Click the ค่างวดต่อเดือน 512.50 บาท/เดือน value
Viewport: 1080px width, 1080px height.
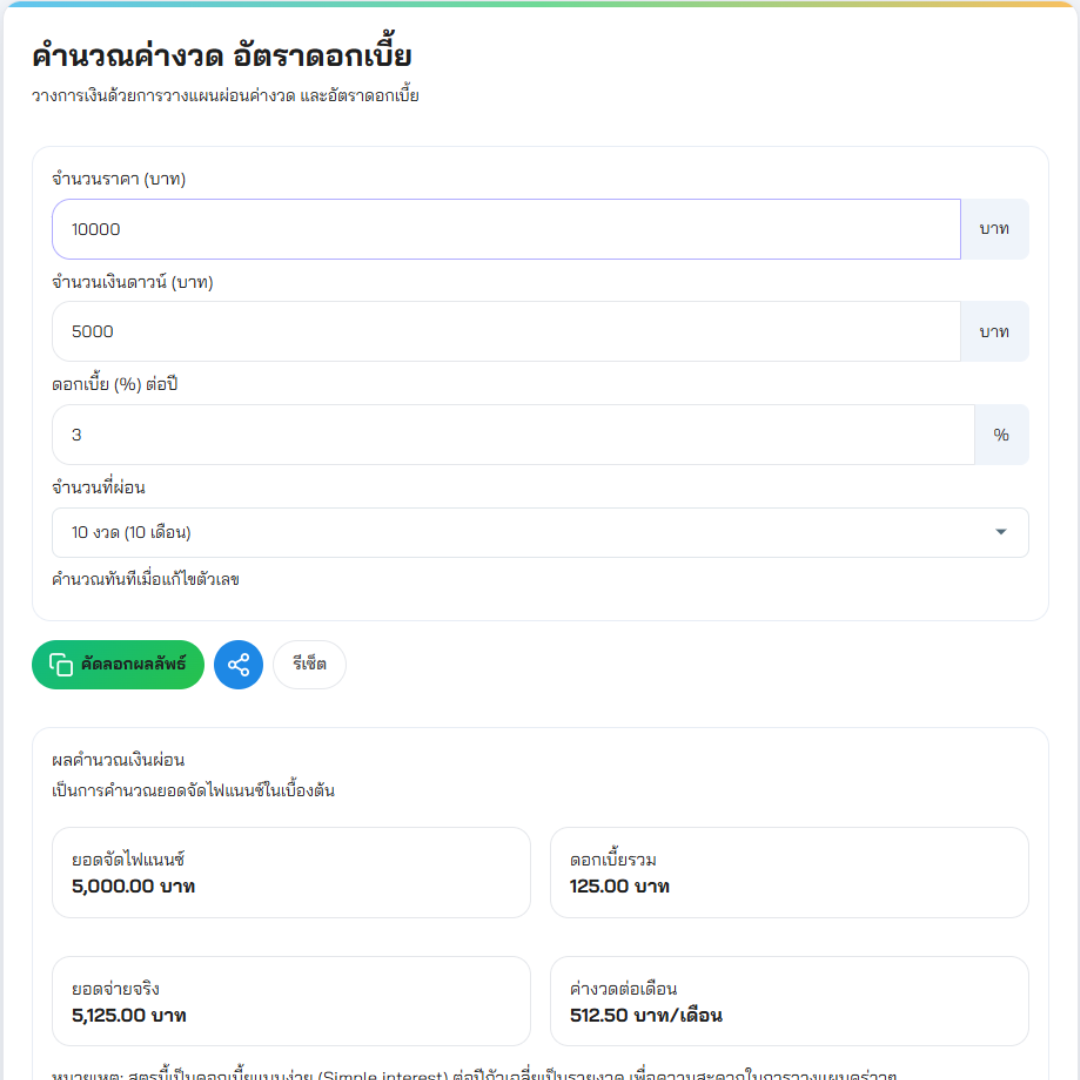646,1015
